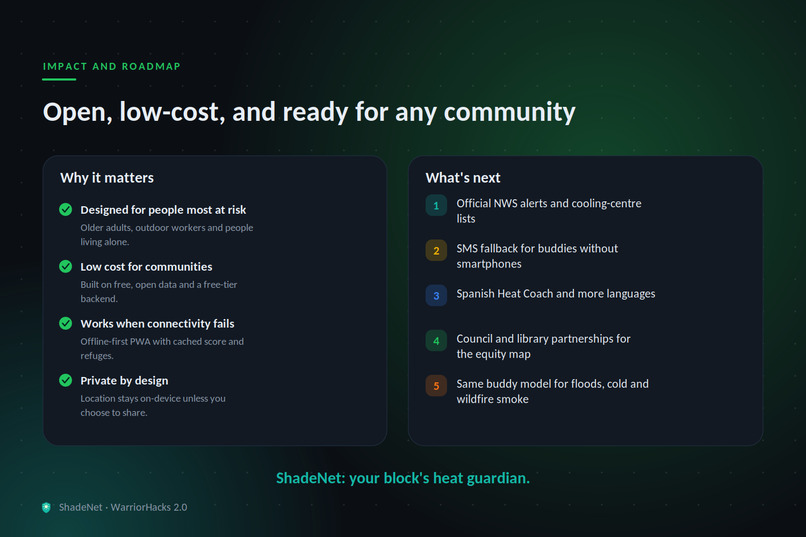
Task: Click 'Location stays on-device unless you choose to share.'
Action: tap(153, 405)
